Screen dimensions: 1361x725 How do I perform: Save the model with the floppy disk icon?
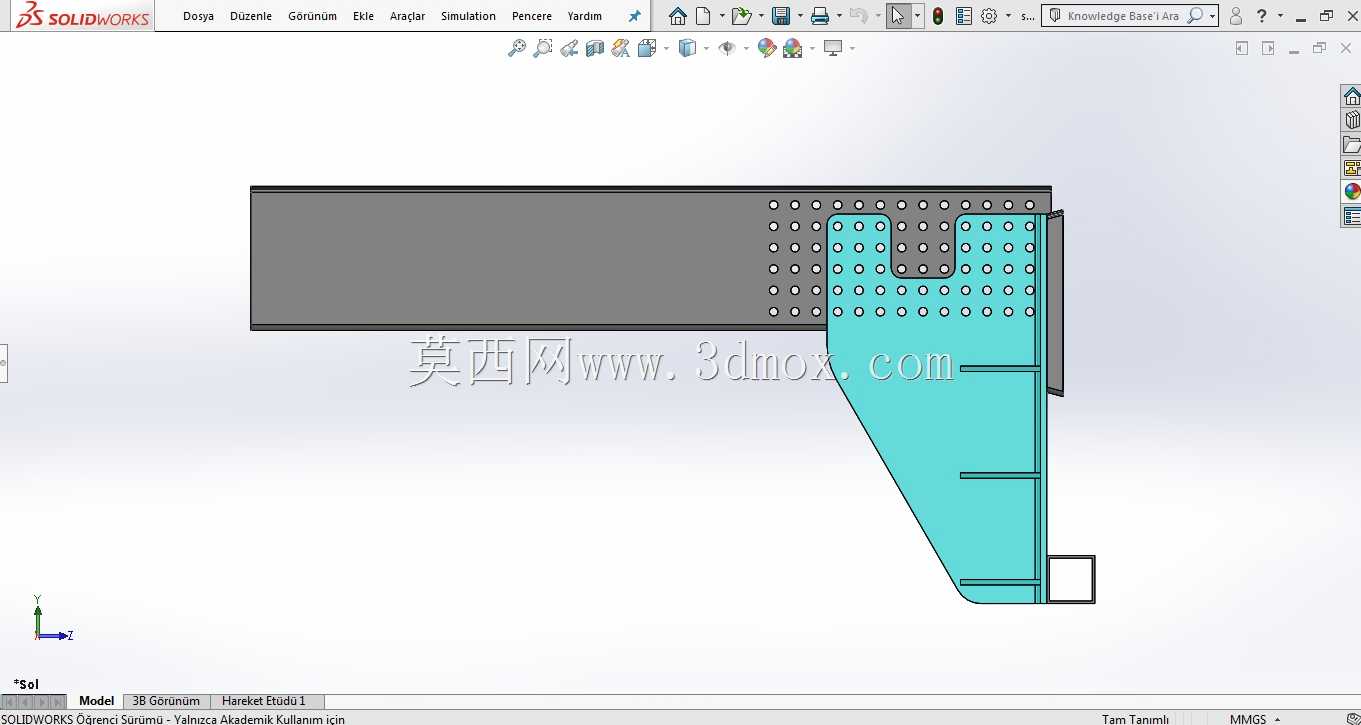(781, 16)
